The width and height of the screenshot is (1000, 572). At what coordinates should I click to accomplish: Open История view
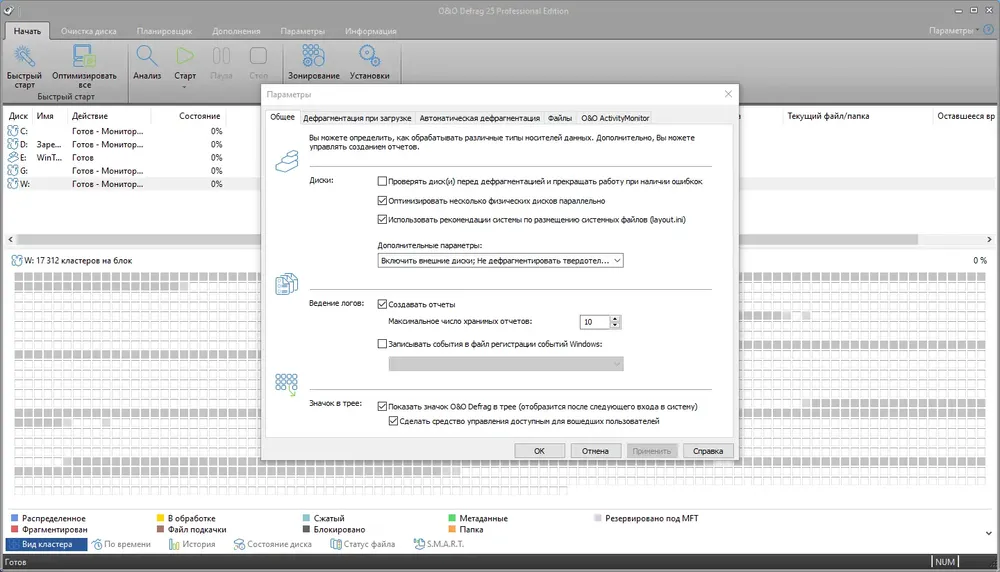click(191, 544)
